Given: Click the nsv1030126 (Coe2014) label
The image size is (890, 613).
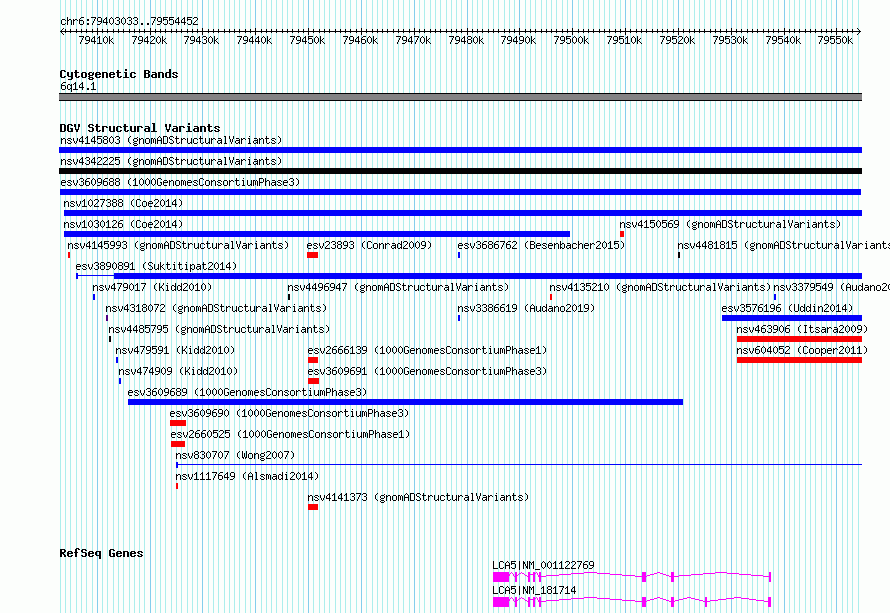Looking at the screenshot, I should (x=123, y=224).
